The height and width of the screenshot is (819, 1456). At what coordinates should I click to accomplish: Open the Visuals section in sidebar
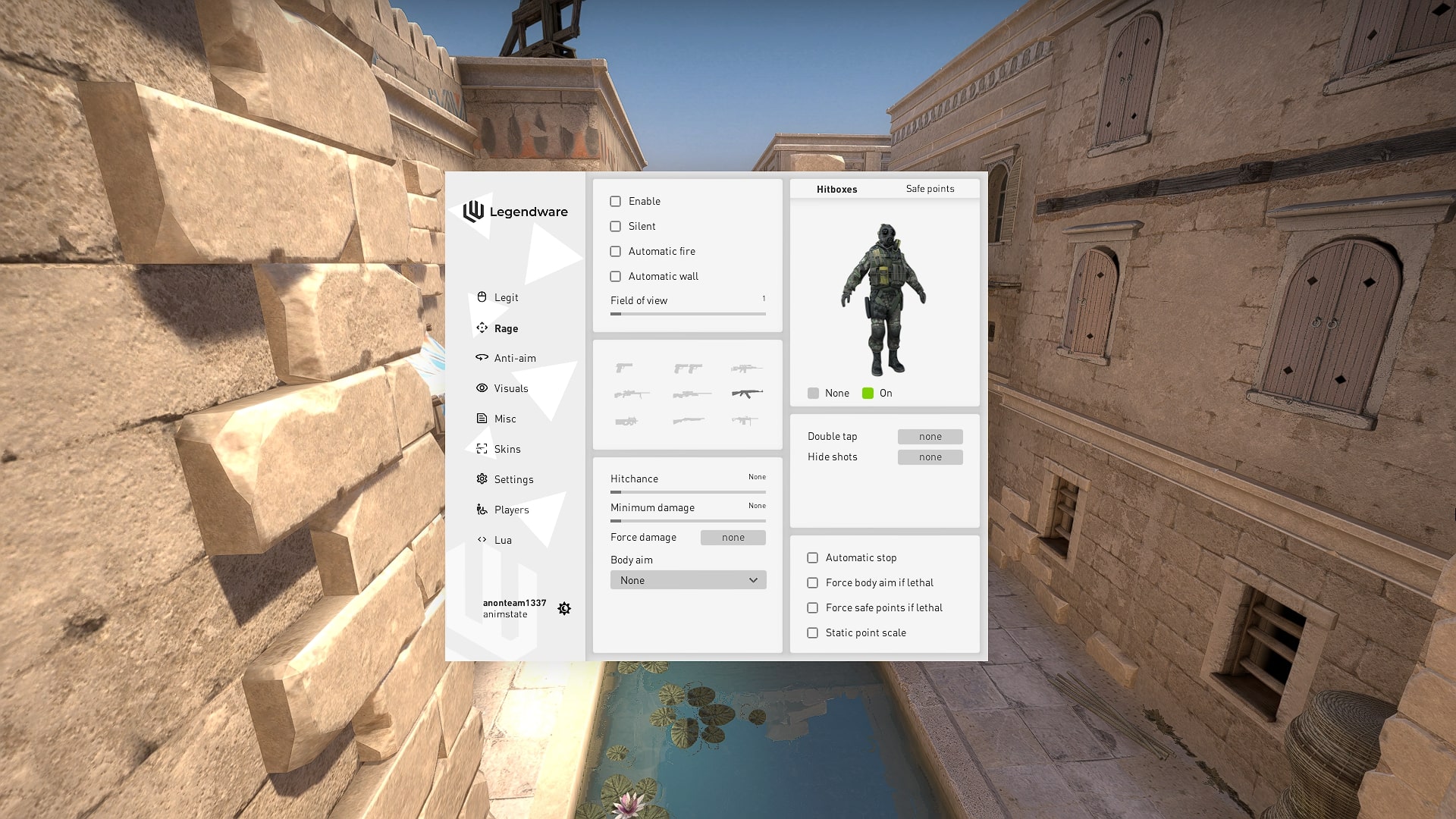pos(510,388)
